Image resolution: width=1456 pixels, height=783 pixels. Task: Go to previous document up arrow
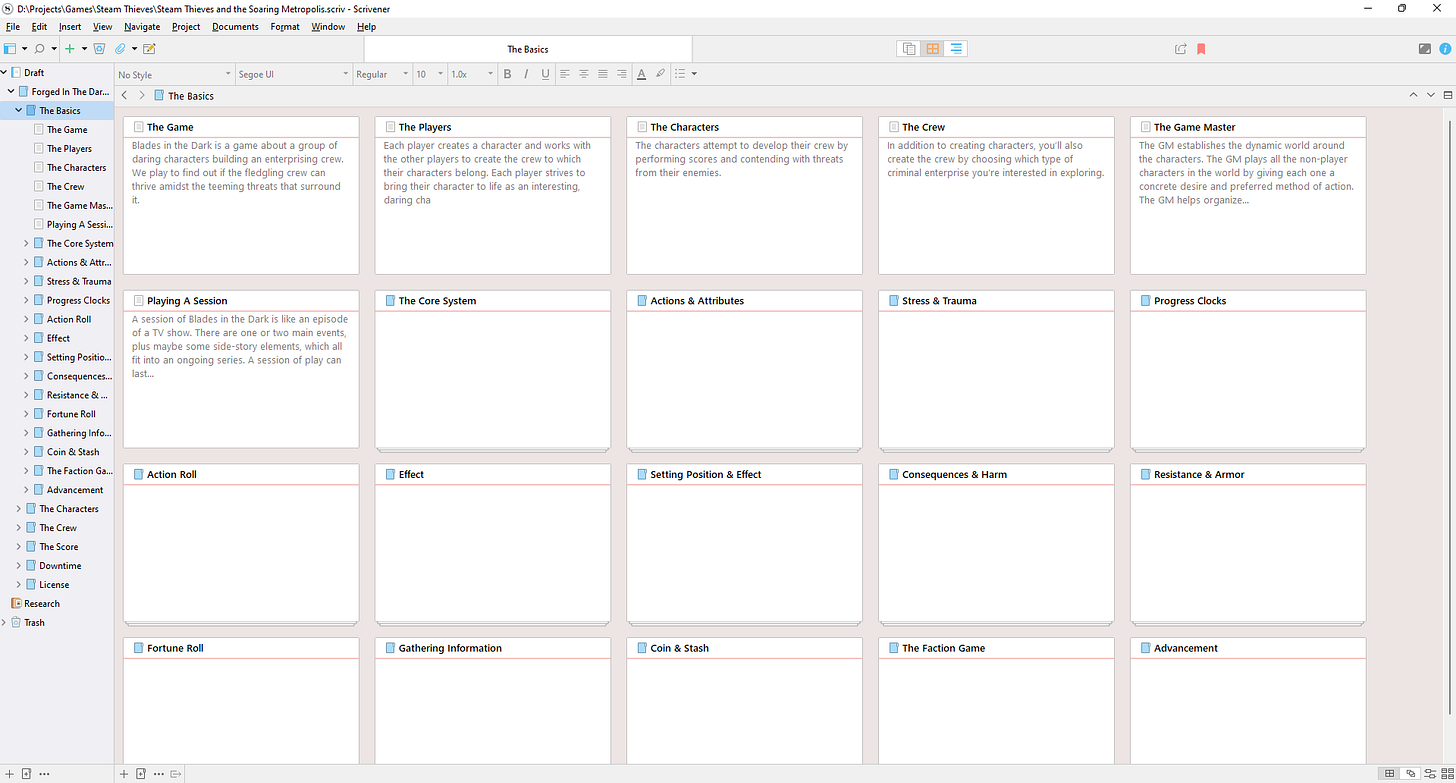tap(1413, 95)
